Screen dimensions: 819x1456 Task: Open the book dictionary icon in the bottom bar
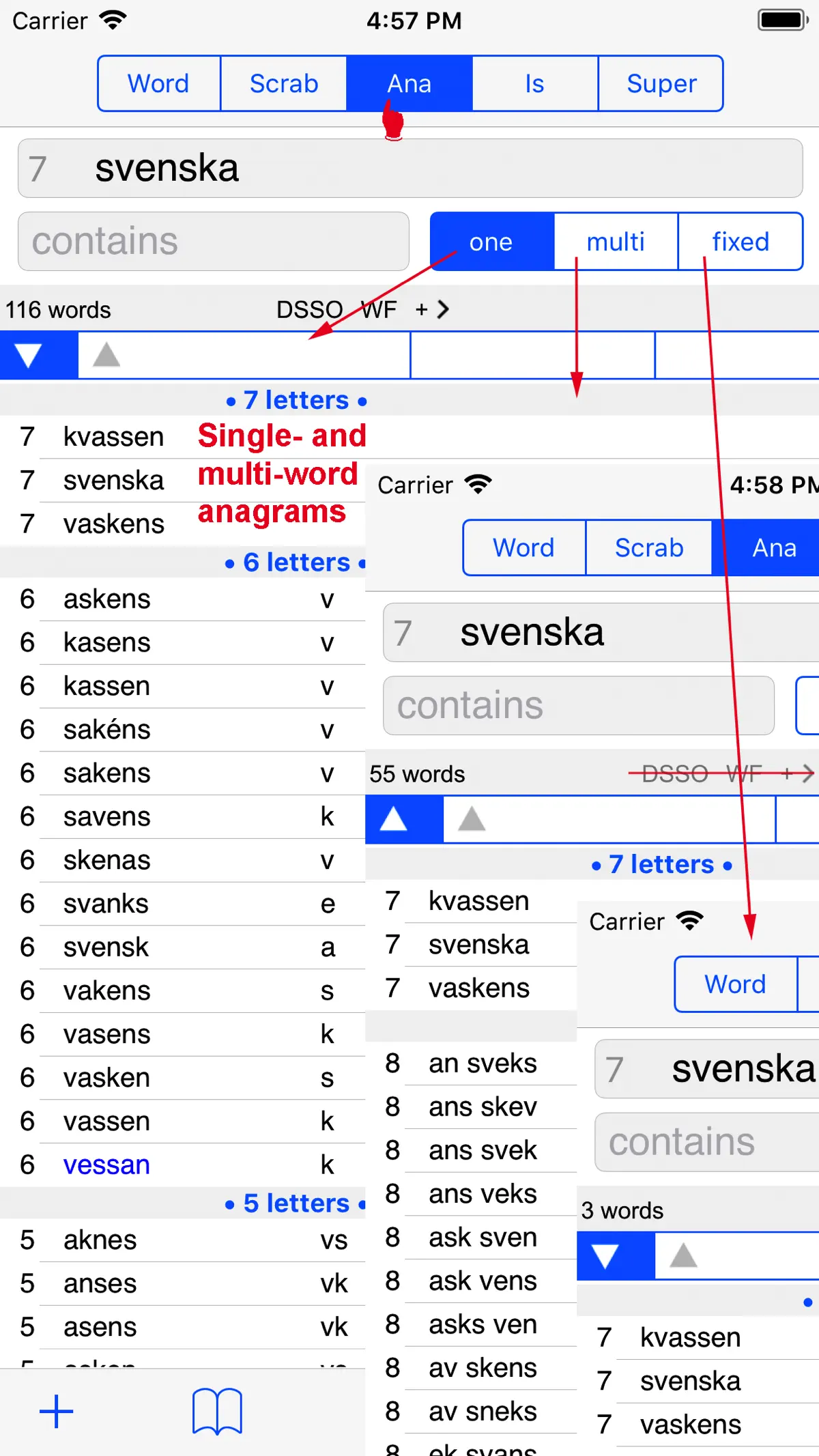(217, 1411)
